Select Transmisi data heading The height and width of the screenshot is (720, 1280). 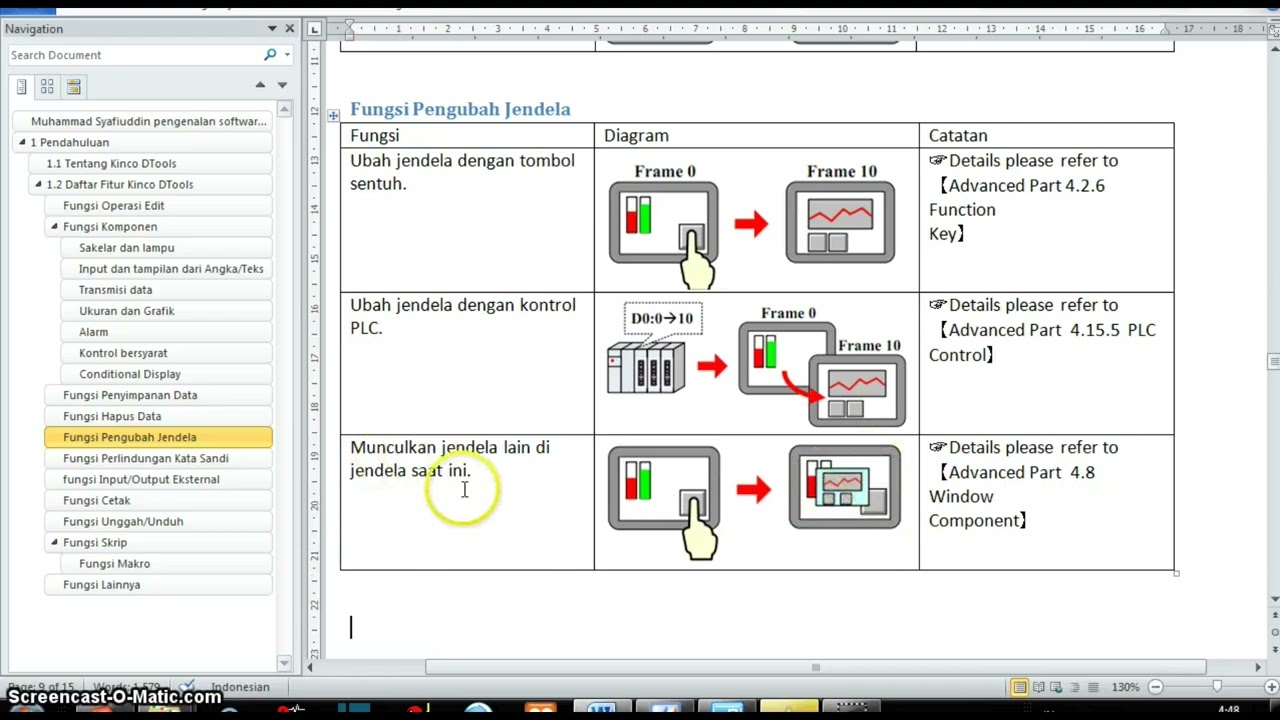[167, 289]
